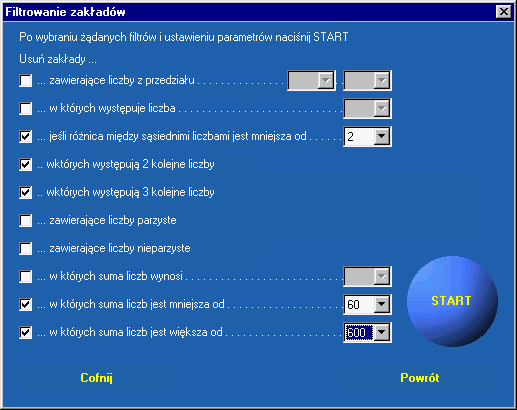The width and height of the screenshot is (517, 410).
Task: Enable the zawierające liczby nieparzyste filter
Action: pos(26,248)
